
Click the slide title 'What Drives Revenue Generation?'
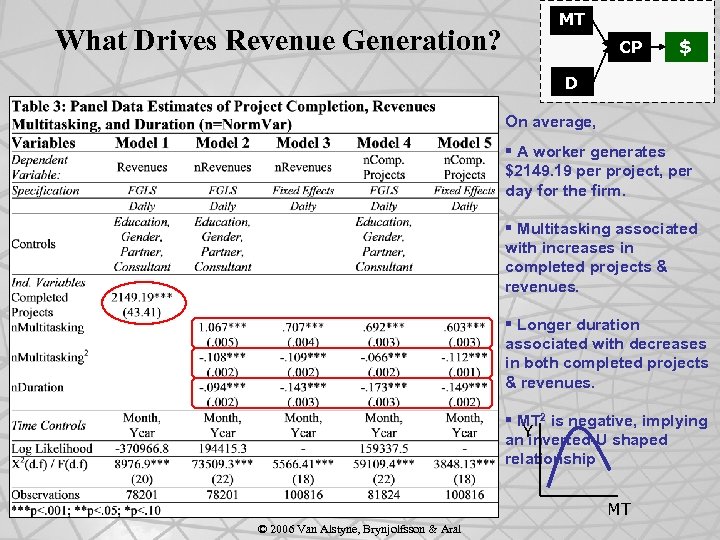pyautogui.click(x=278, y=40)
